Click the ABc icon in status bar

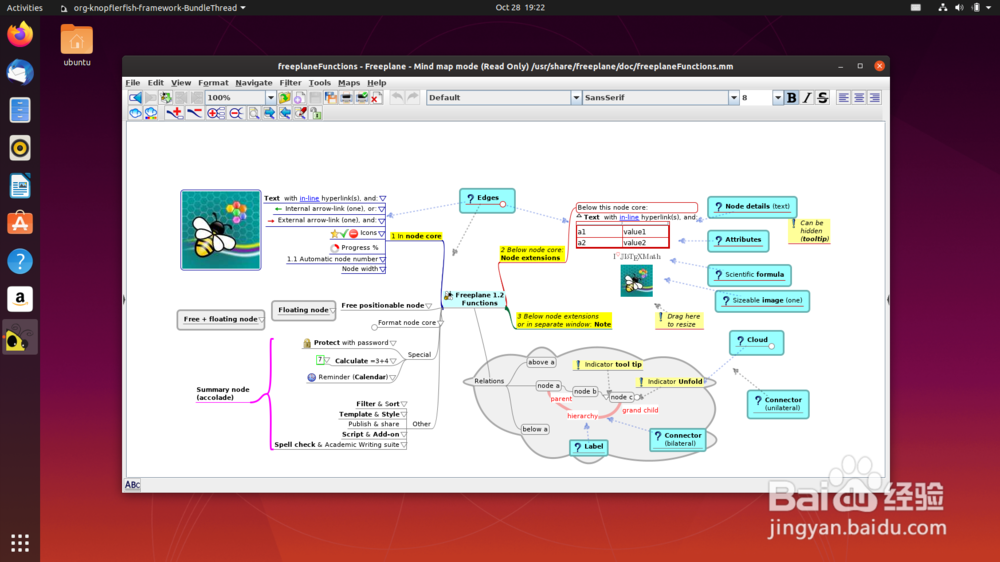coord(132,485)
